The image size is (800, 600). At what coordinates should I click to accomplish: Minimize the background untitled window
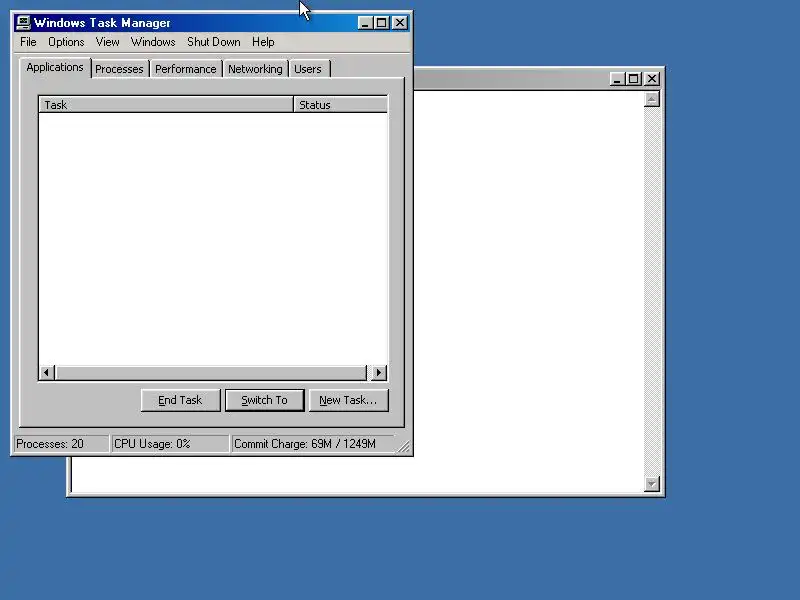pyautogui.click(x=617, y=79)
